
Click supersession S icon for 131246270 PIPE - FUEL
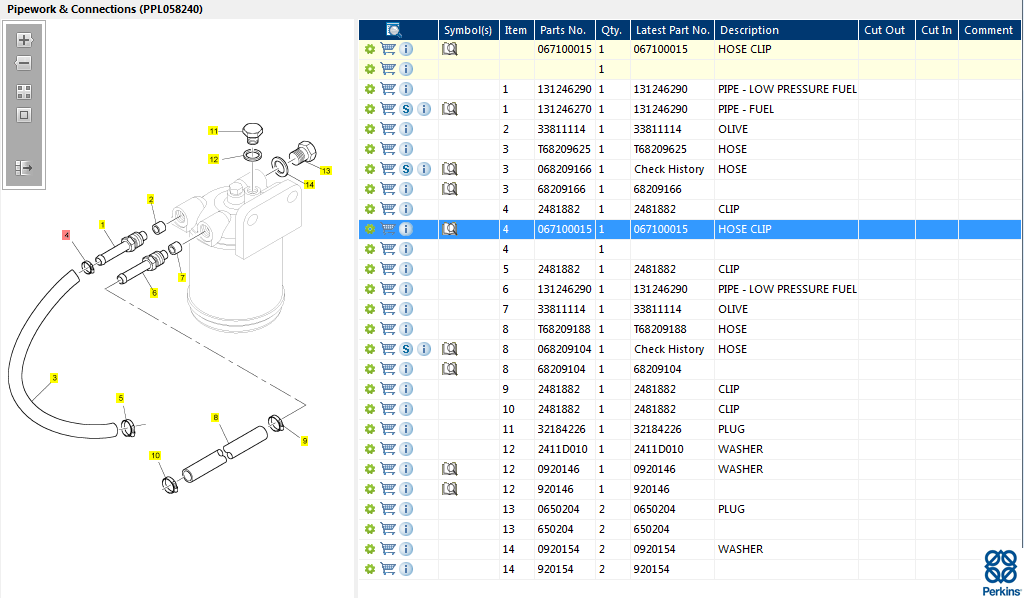coord(406,109)
